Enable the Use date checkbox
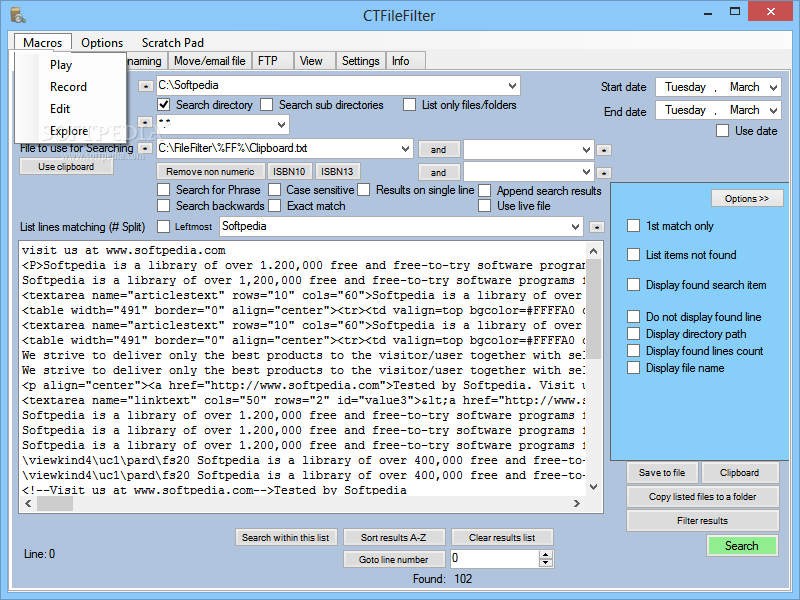800x600 pixels. pos(722,131)
